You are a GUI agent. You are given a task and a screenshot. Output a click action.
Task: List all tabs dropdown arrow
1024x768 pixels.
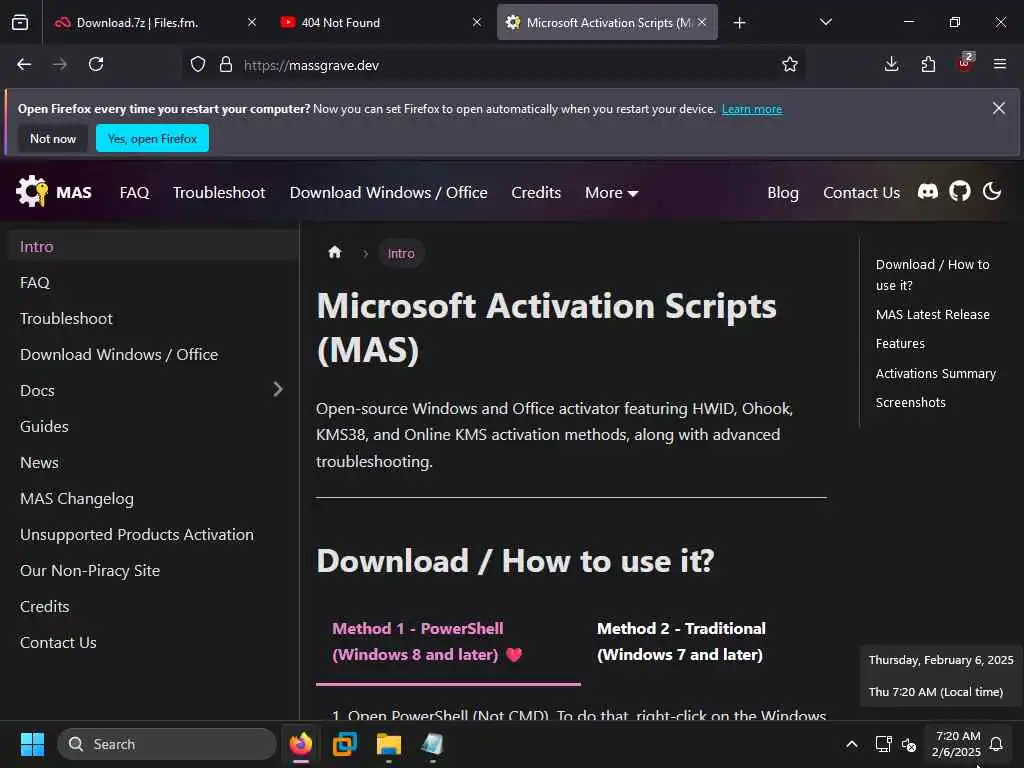(x=825, y=22)
